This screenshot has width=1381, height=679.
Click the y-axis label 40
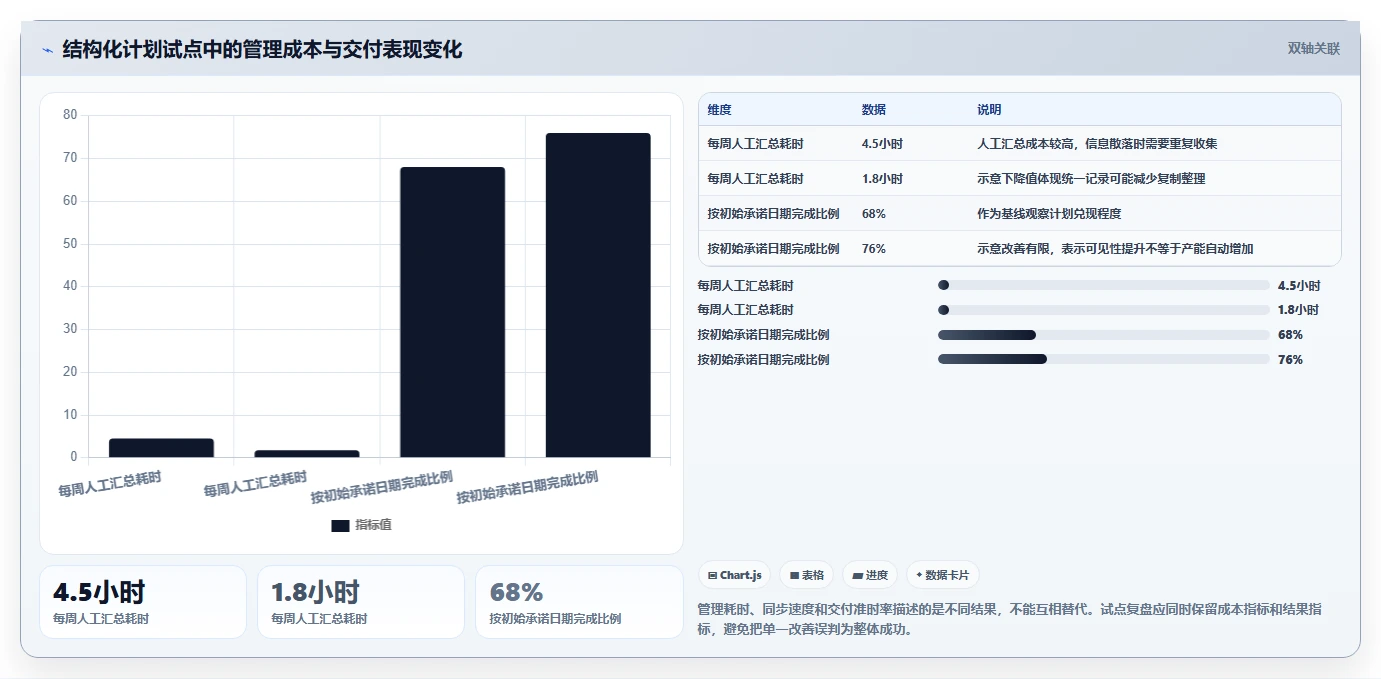pos(70,286)
